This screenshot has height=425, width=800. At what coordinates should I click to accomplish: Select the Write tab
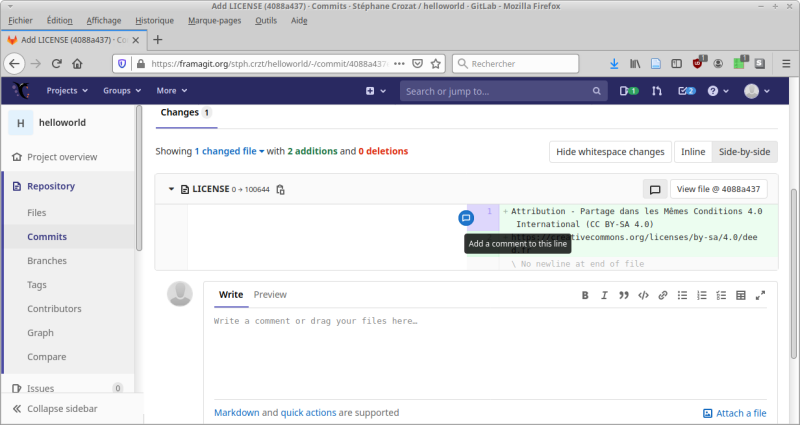tap(231, 294)
